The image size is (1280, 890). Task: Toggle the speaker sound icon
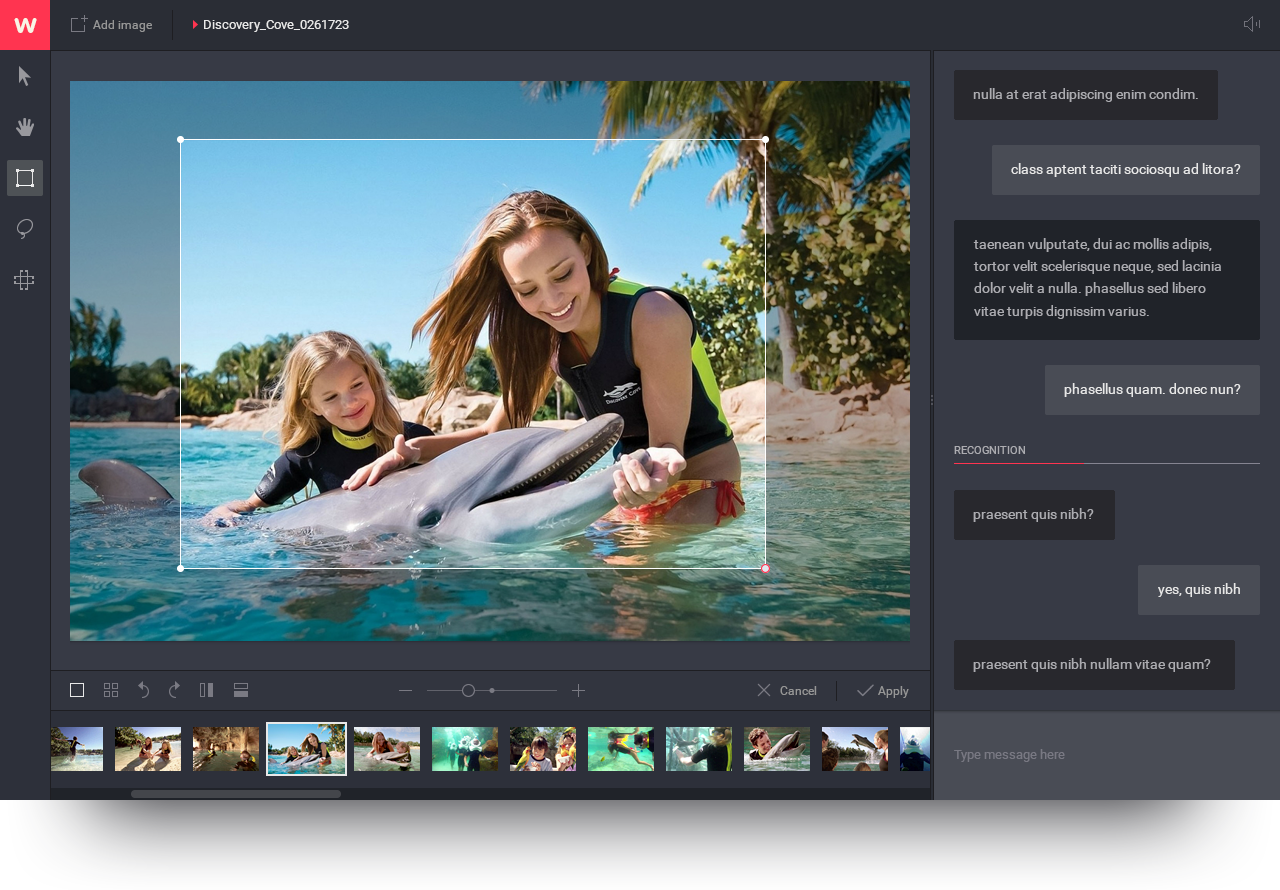coord(1251,24)
